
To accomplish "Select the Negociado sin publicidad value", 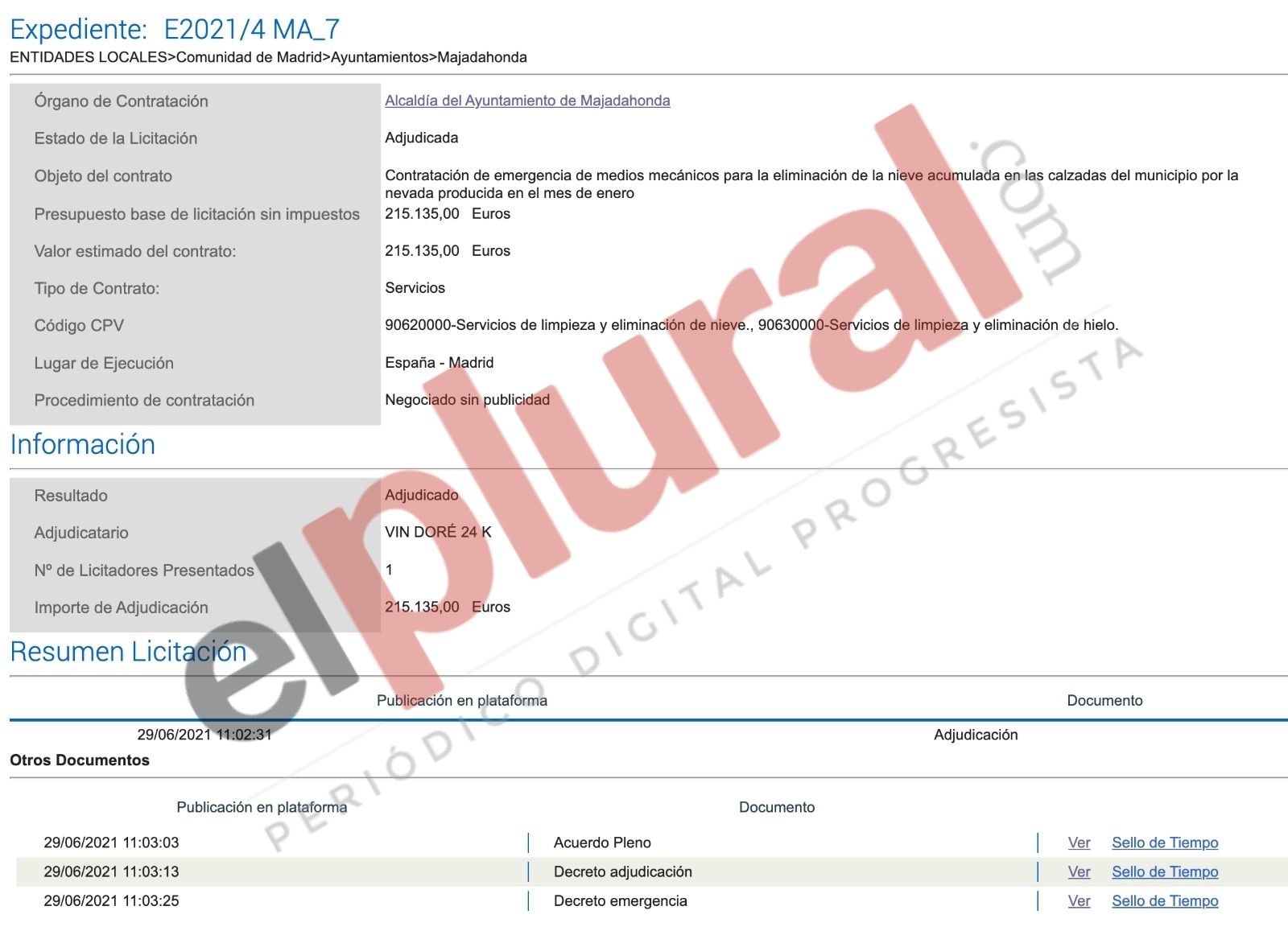I will click(x=467, y=400).
